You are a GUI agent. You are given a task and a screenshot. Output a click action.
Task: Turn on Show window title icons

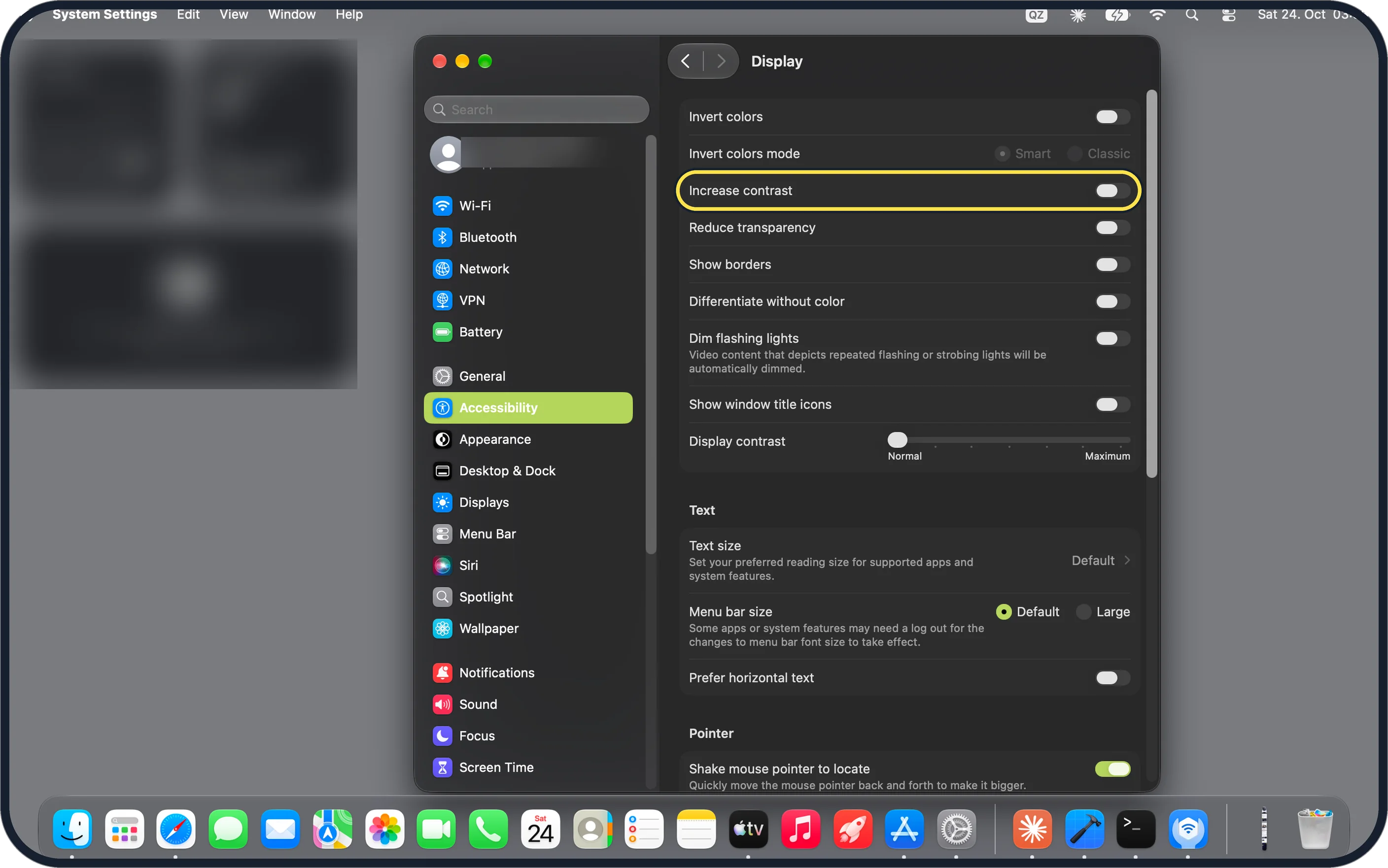1112,405
